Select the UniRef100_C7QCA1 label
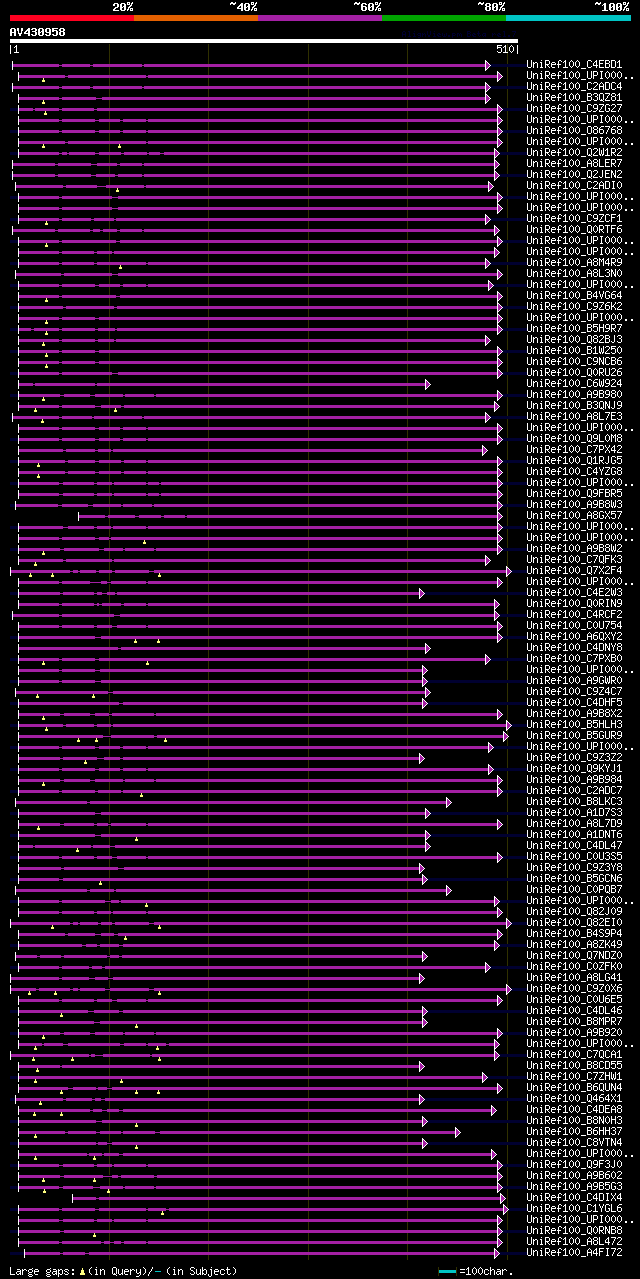Screen dimensions: 640x1279 click(574, 1055)
